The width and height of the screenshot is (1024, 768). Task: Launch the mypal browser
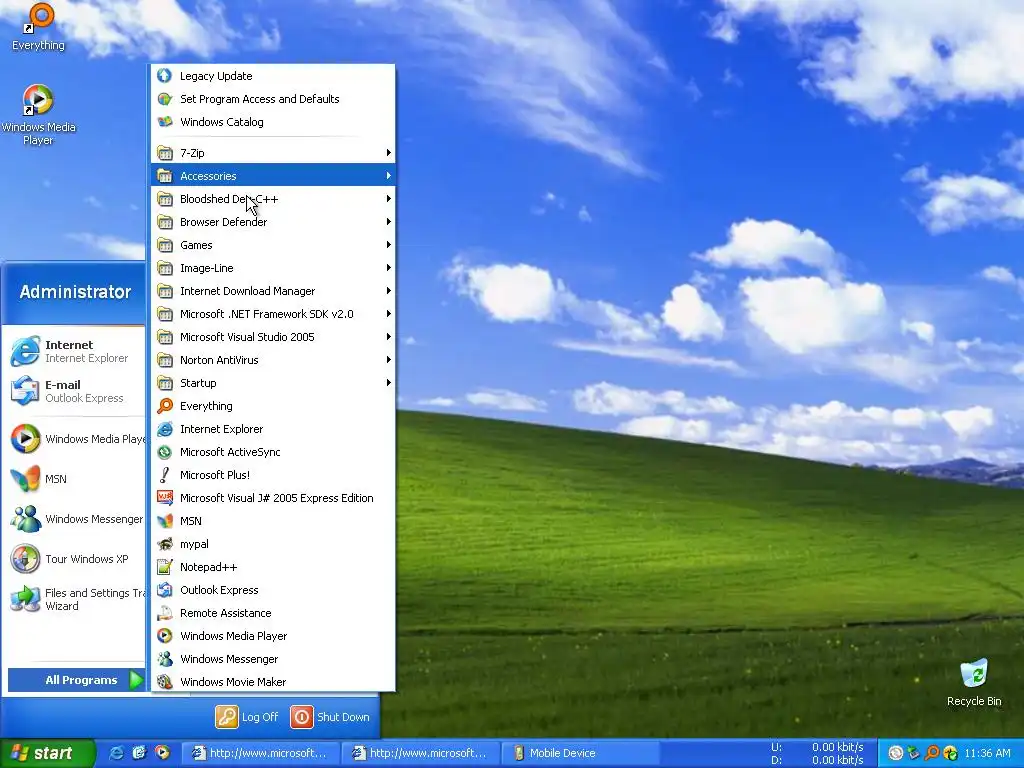273,544
